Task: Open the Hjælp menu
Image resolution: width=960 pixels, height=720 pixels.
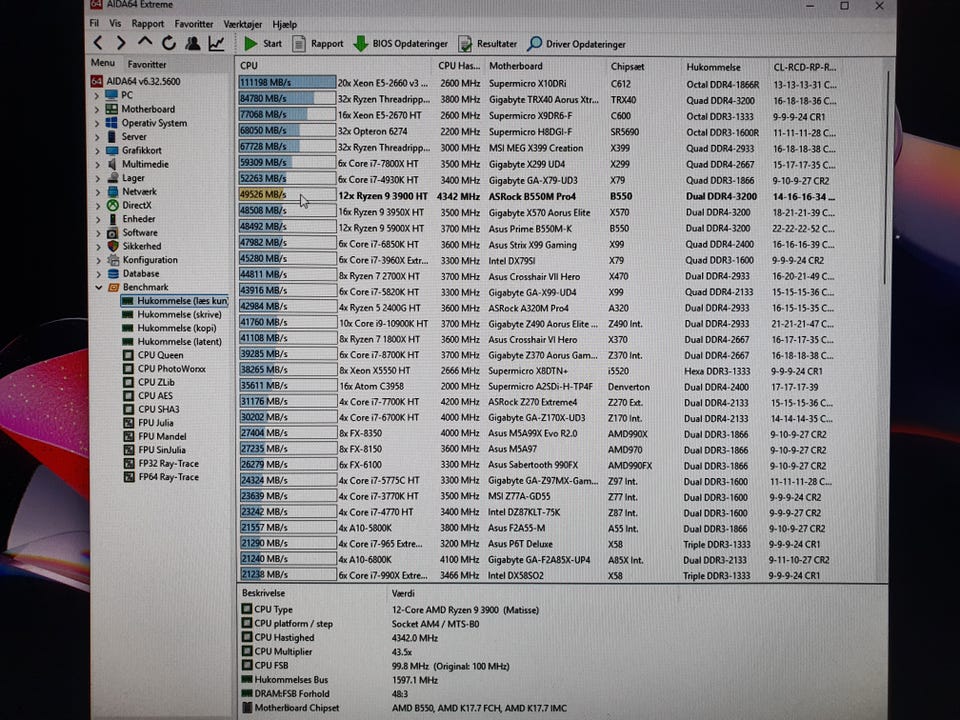Action: click(285, 24)
